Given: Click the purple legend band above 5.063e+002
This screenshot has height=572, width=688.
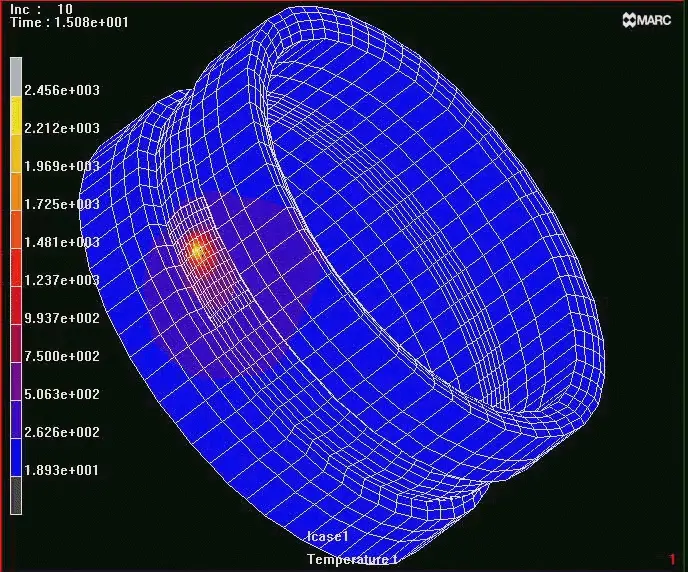Looking at the screenshot, I should coord(16,381).
